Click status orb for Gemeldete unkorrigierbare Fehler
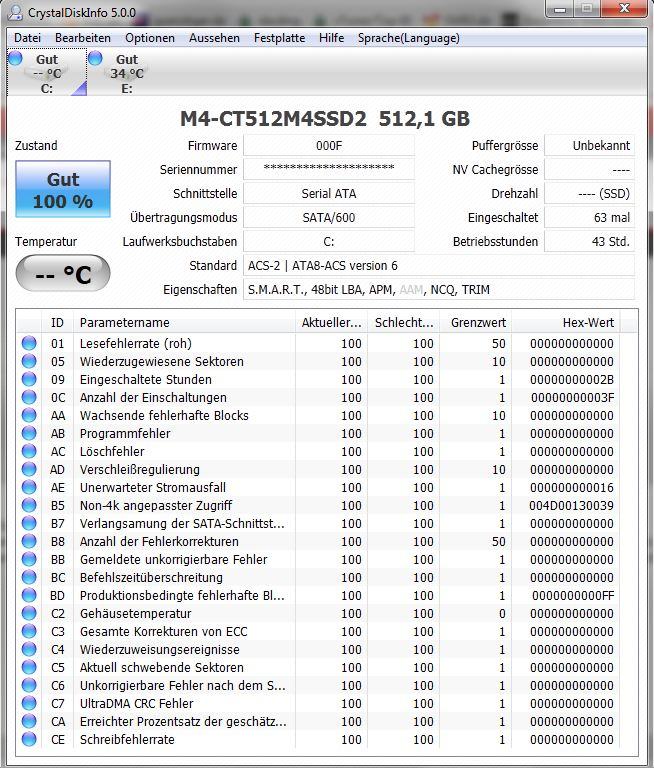 [x=29, y=559]
